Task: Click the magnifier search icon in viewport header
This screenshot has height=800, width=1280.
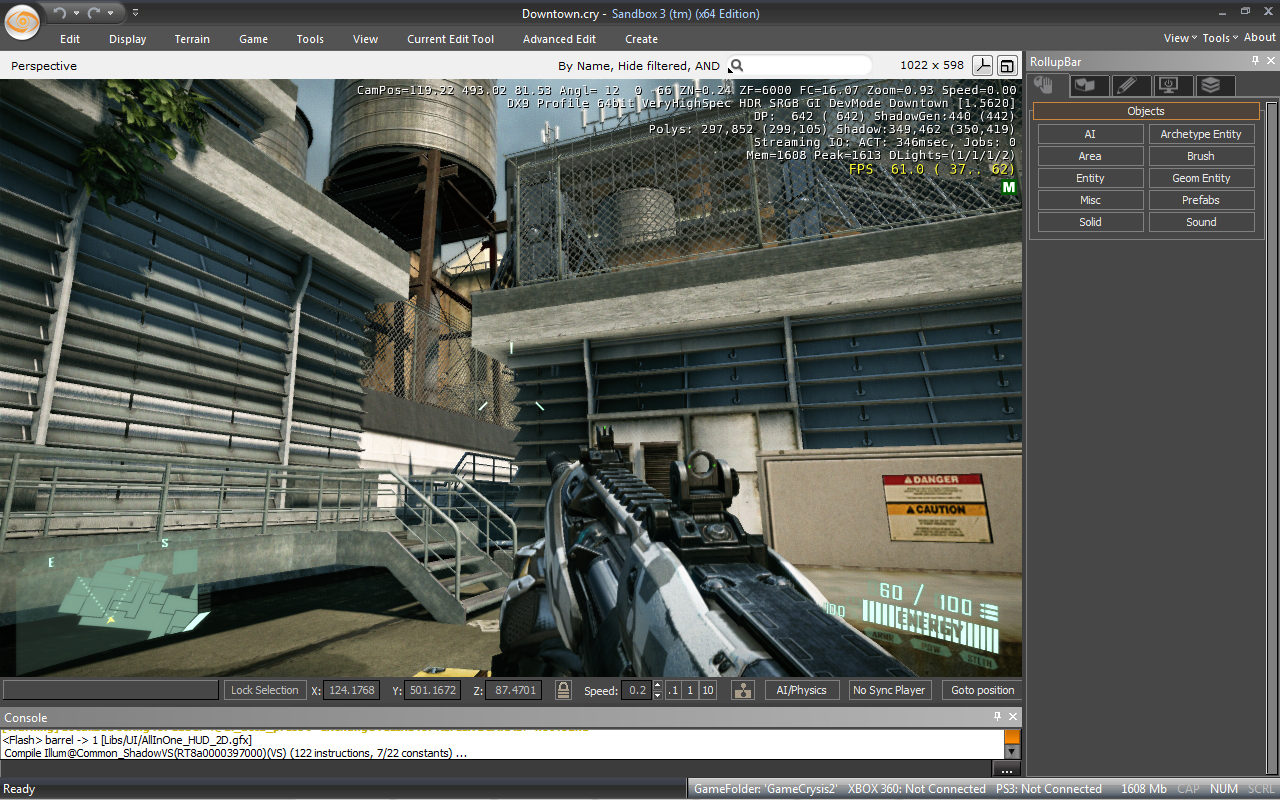Action: [737, 66]
